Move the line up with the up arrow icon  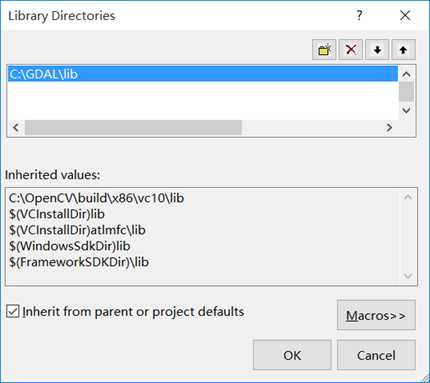tap(403, 50)
